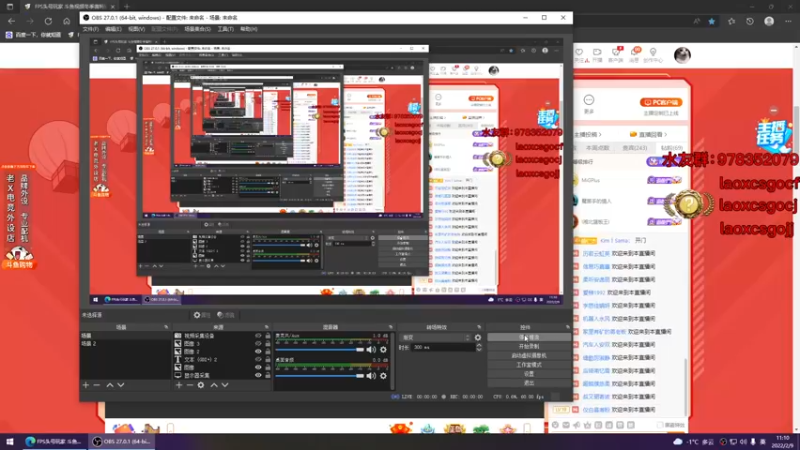Move the selected scene up
The height and width of the screenshot is (450, 800).
click(x=110, y=385)
